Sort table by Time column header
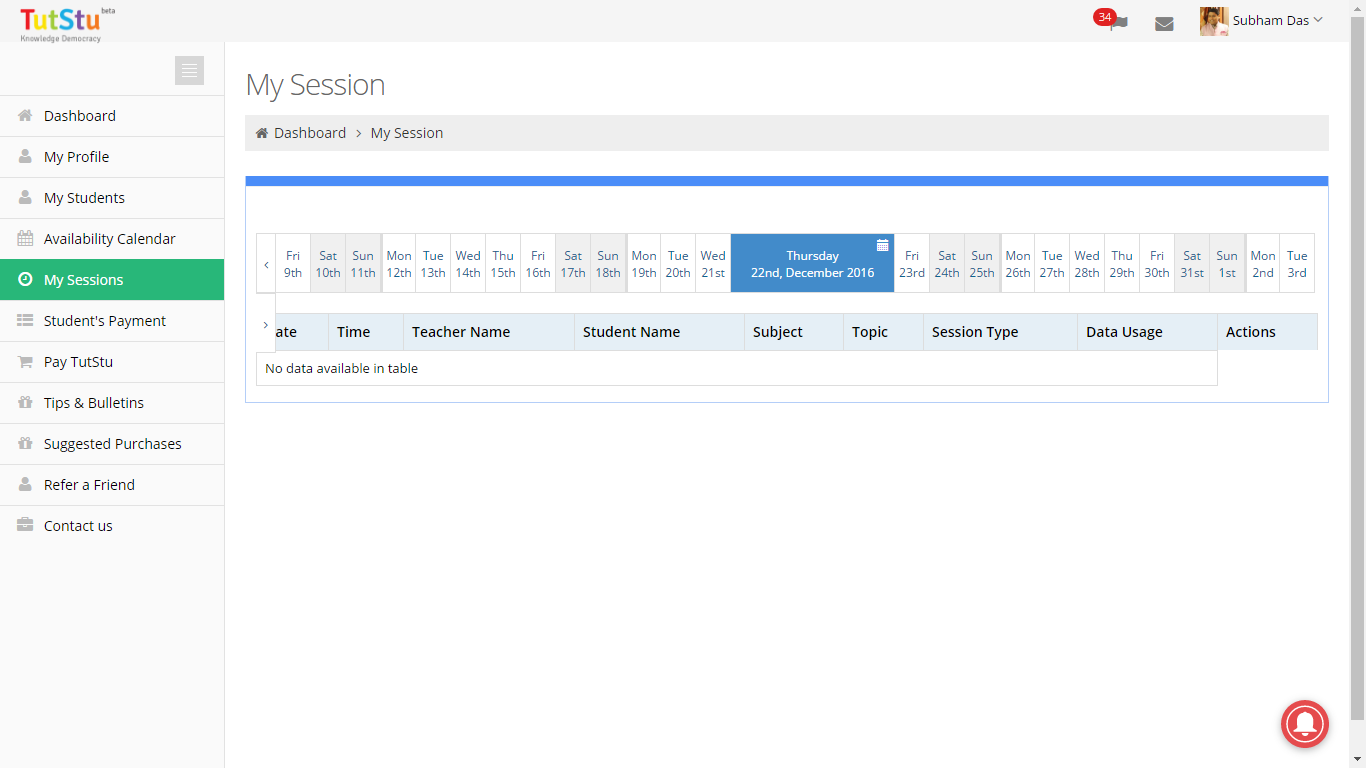The height and width of the screenshot is (768, 1366). [x=366, y=332]
